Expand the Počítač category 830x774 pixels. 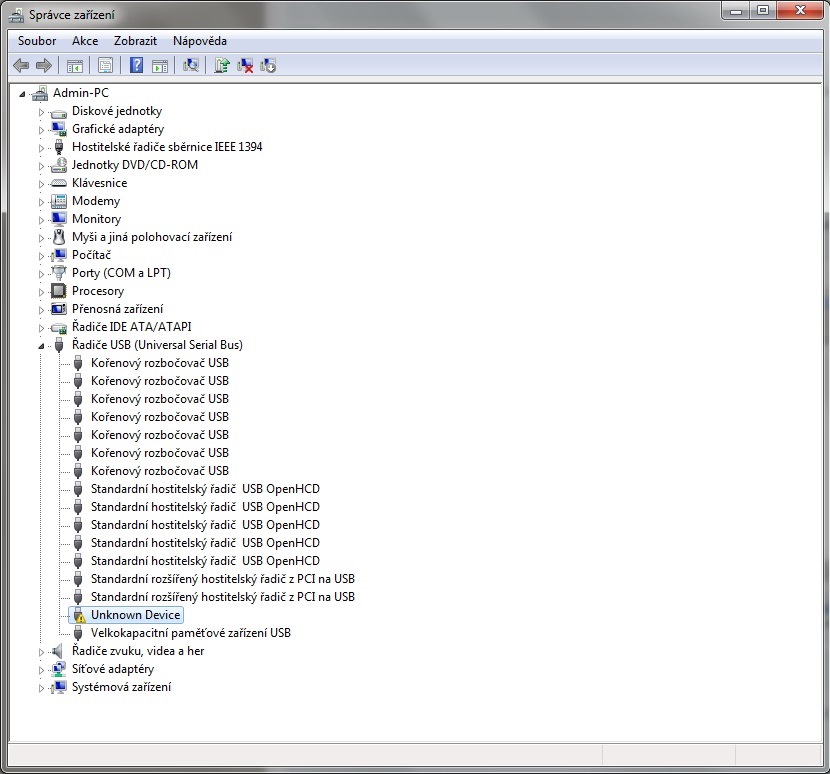pos(41,256)
